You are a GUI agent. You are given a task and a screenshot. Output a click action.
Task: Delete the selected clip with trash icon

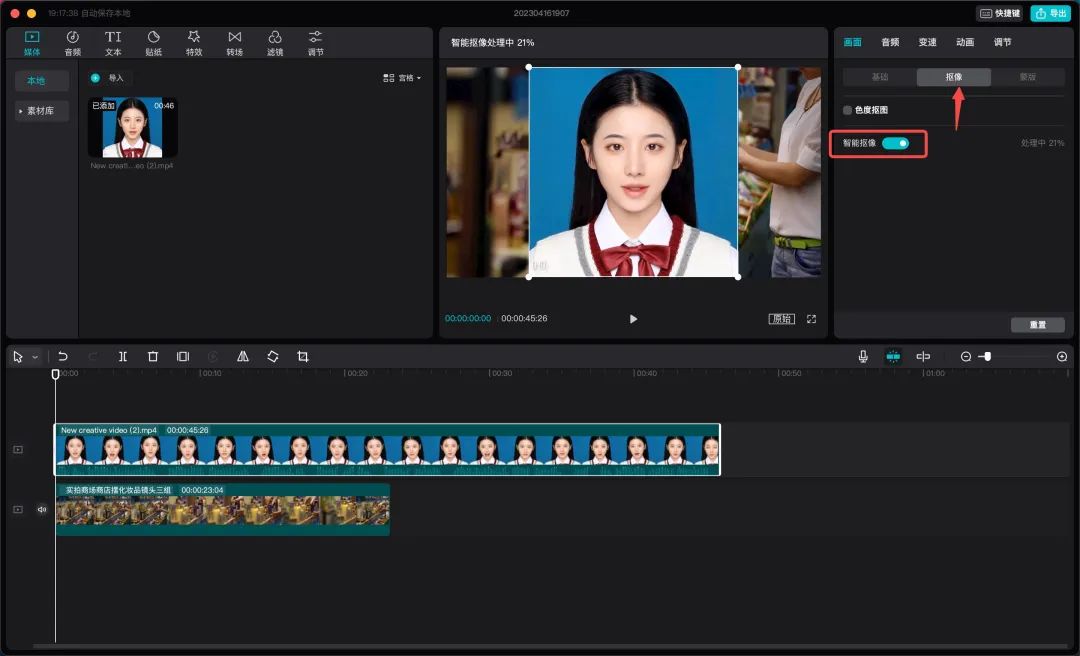click(153, 356)
